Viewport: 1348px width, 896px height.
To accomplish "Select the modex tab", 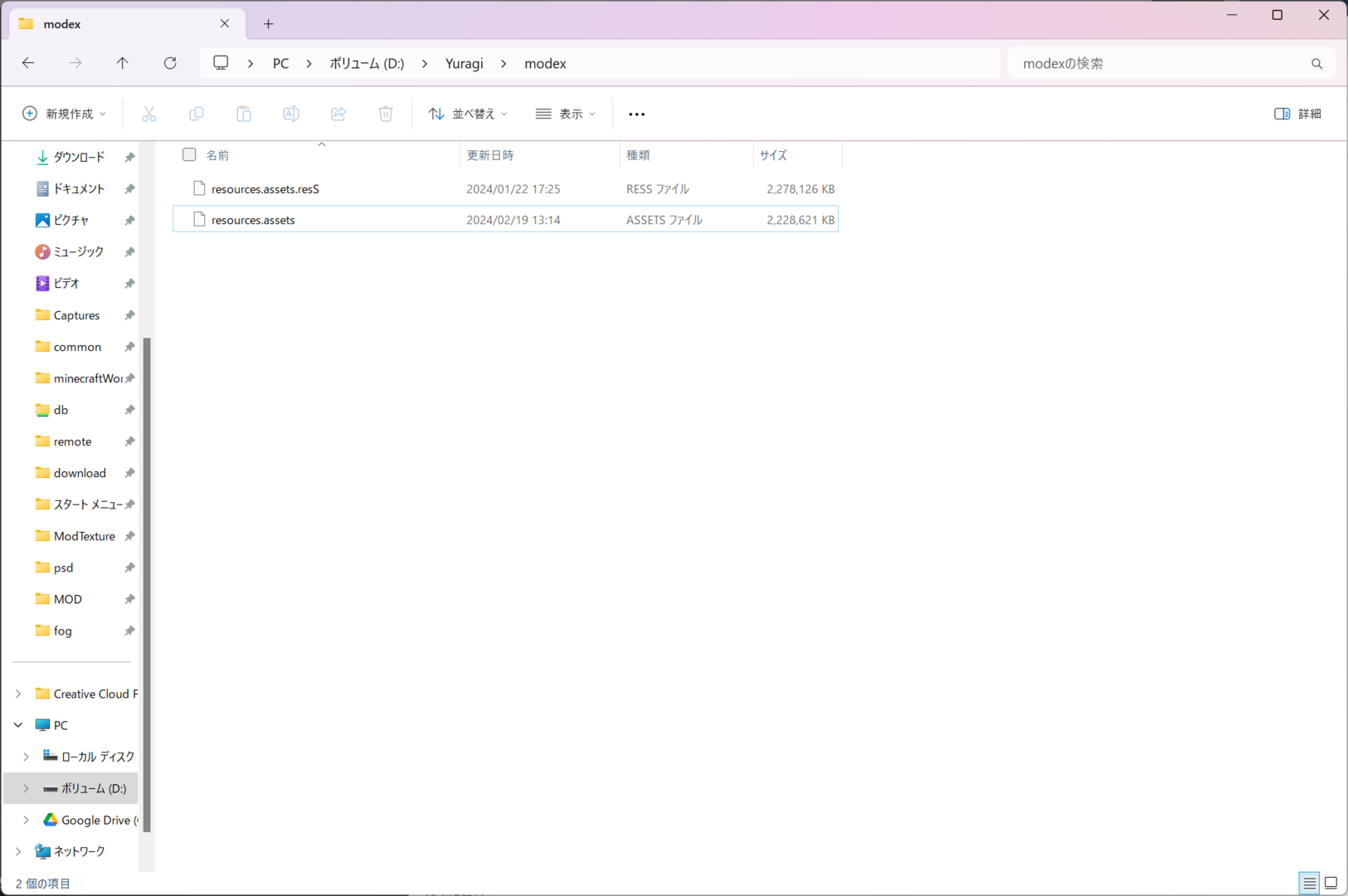I will tap(129, 24).
